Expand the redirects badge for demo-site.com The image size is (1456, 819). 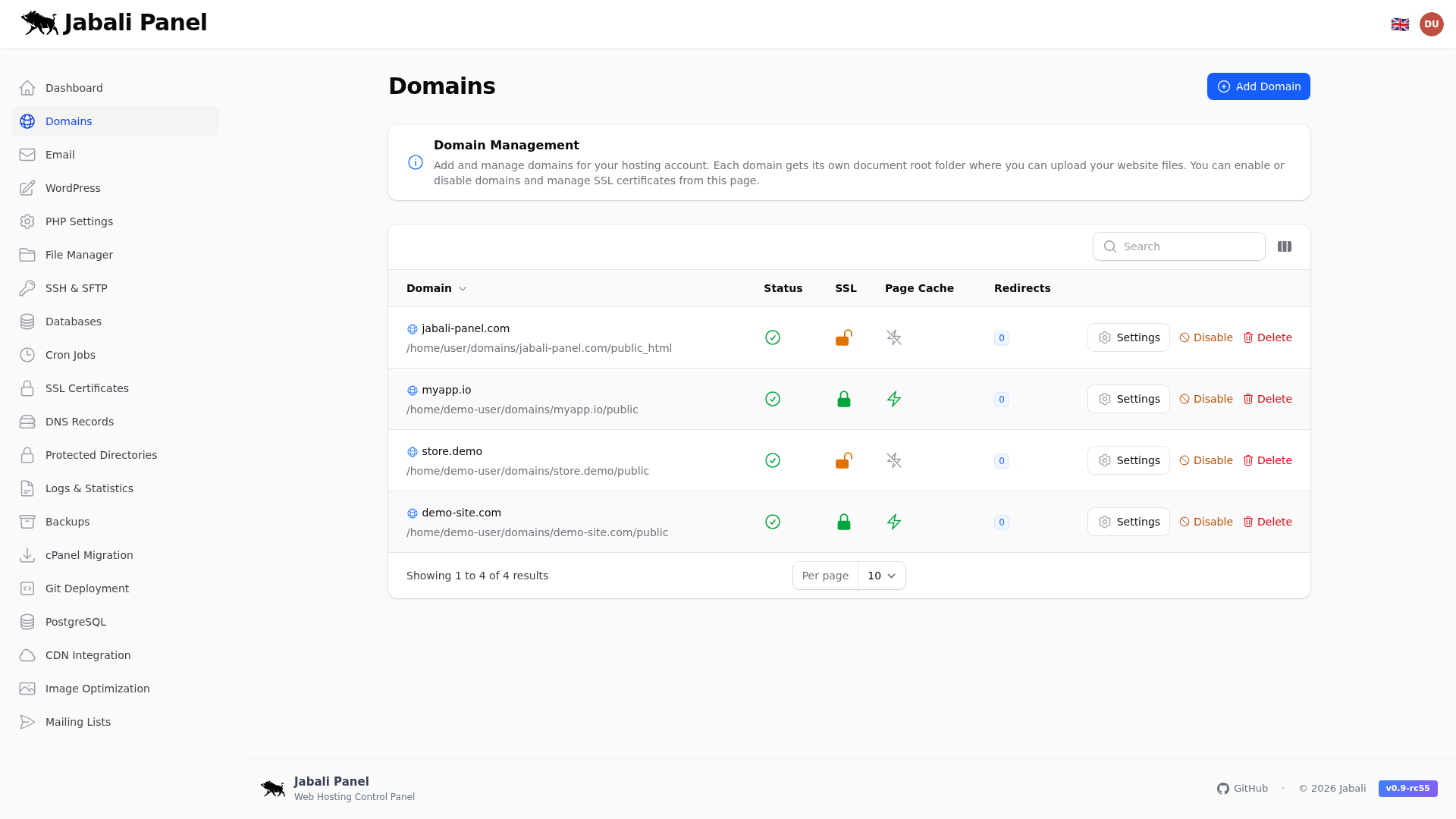(1001, 522)
